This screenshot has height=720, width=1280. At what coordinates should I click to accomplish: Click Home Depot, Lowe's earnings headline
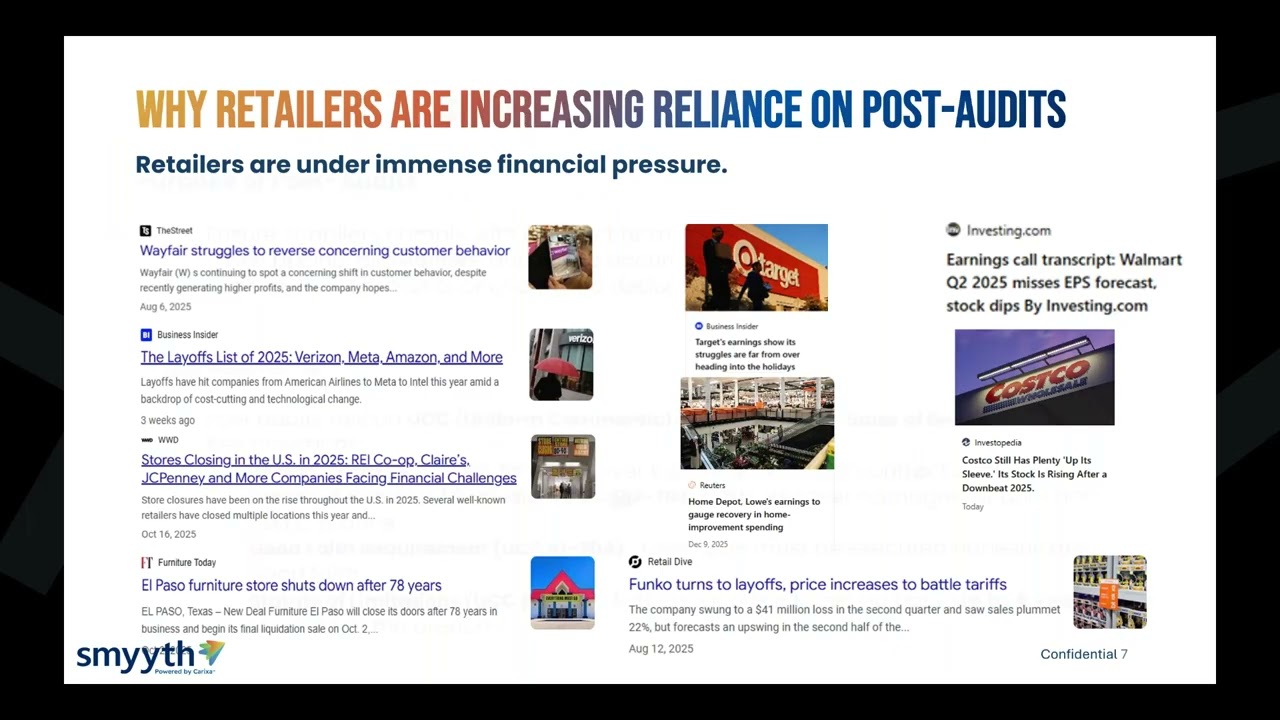pyautogui.click(x=754, y=514)
